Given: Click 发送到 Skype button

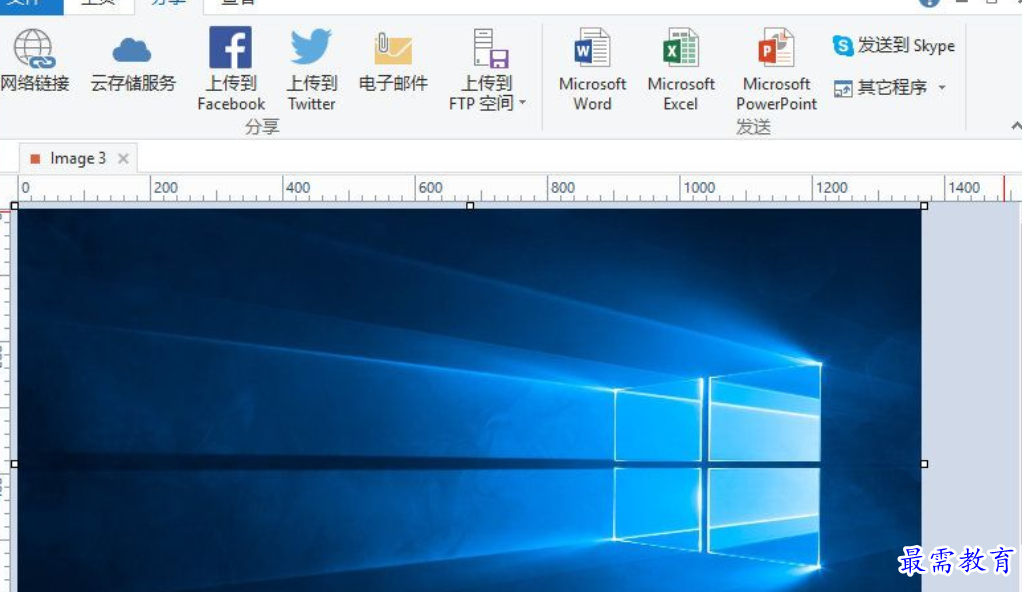Looking at the screenshot, I should 893,46.
